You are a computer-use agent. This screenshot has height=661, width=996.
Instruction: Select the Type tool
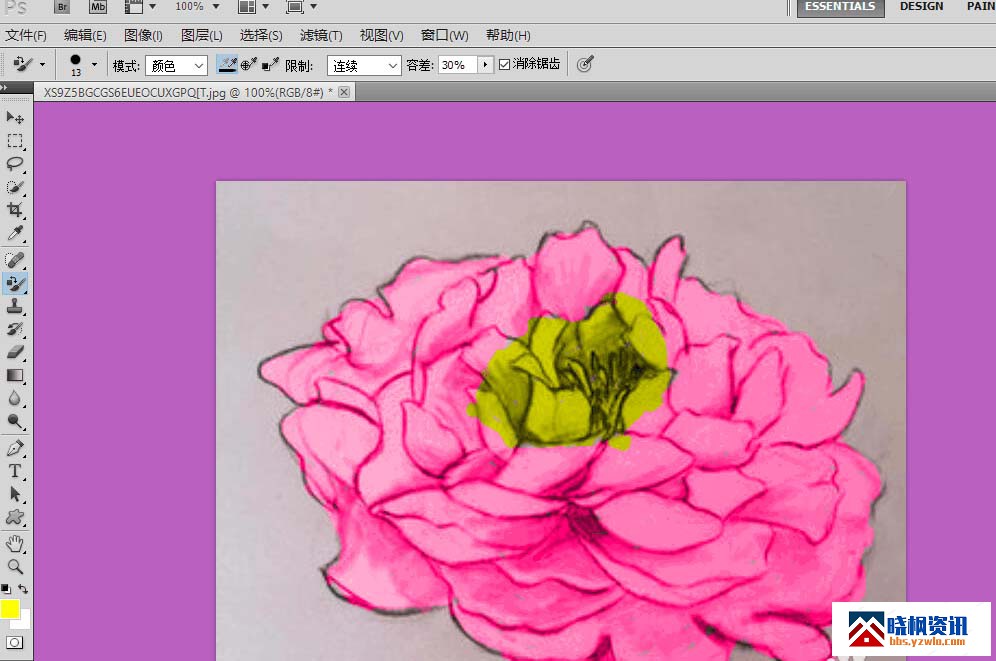[15, 471]
